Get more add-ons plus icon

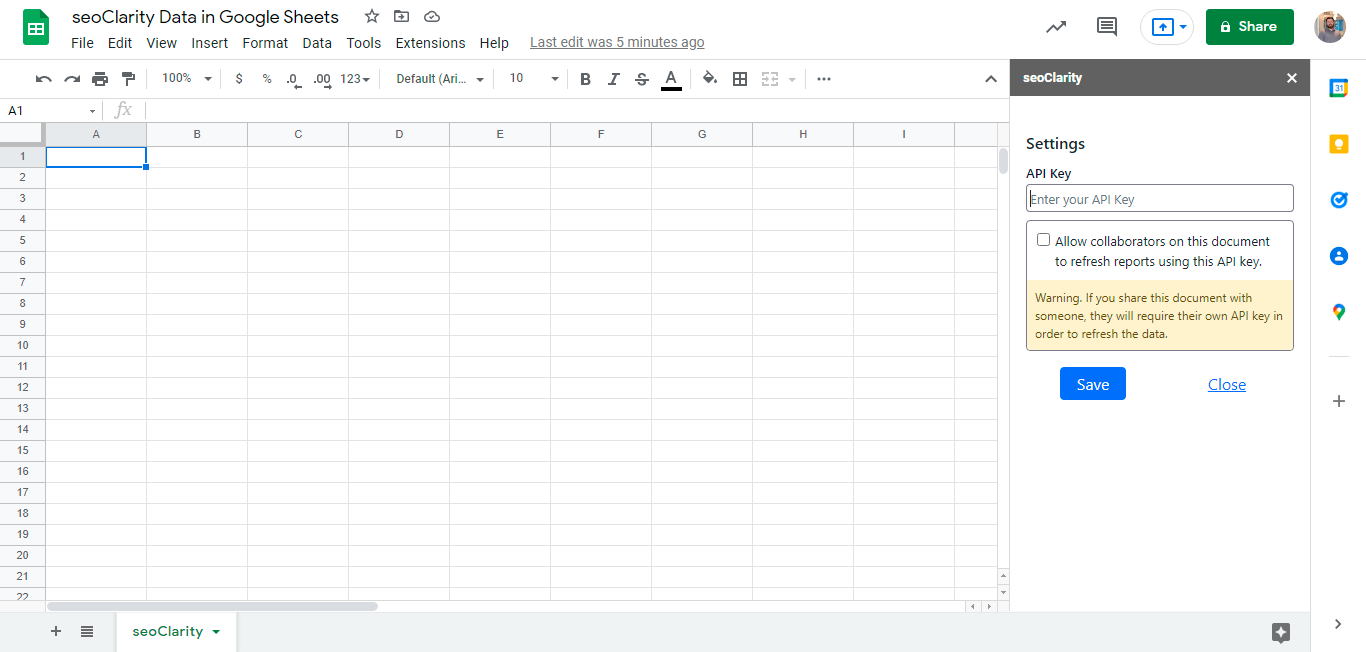[1339, 401]
